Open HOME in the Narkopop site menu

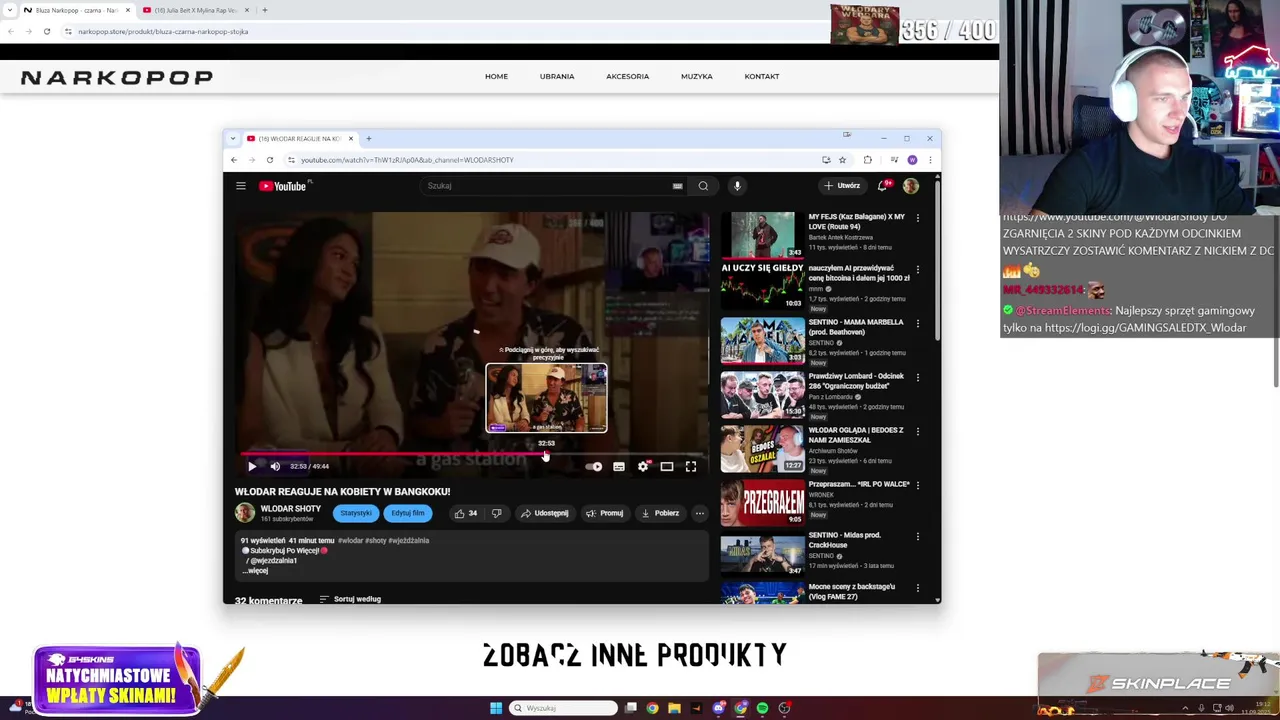tap(496, 76)
